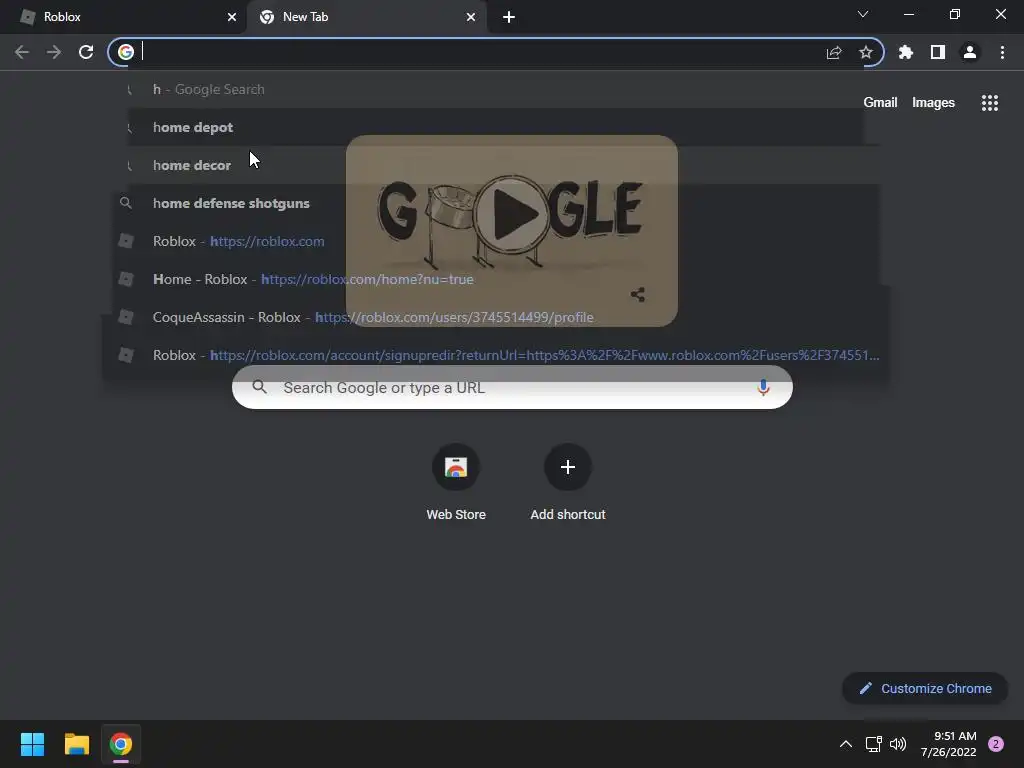Screen dimensions: 1024x768
Task: Choose 'home defense shotguns' suggestion
Action: (x=496, y=203)
